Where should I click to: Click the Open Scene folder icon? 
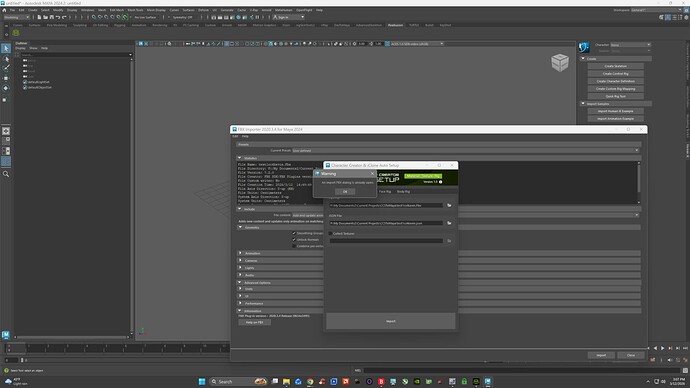(45, 17)
